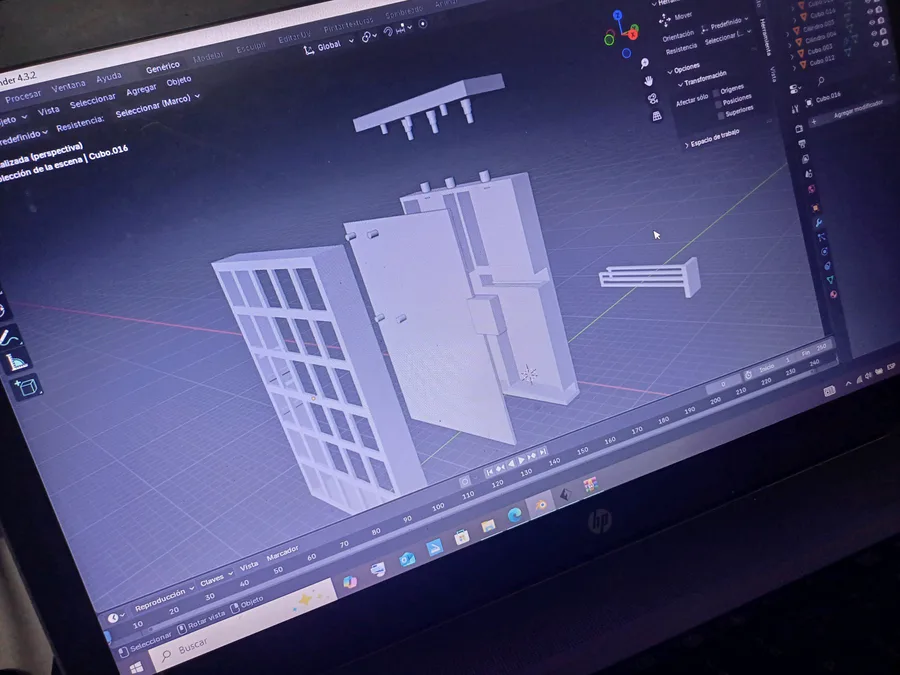Click the play animation button
The image size is (900, 675).
pyautogui.click(x=521, y=460)
